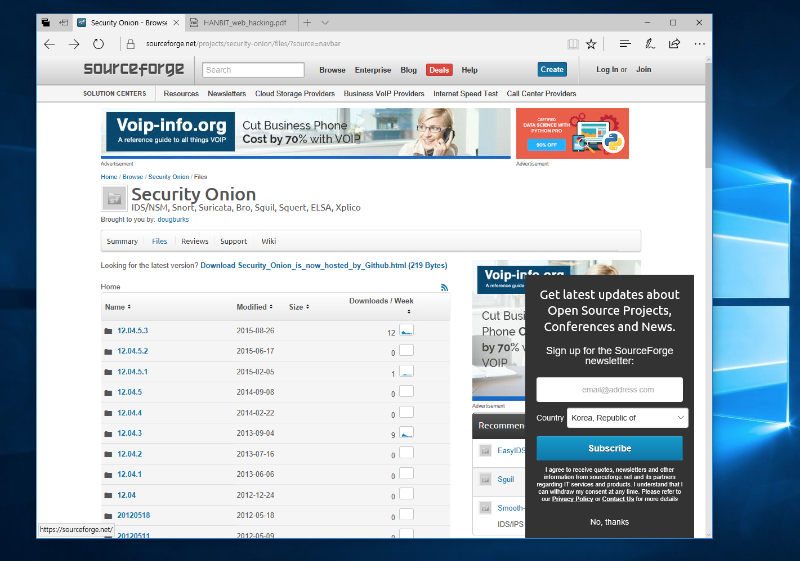Open the Files project tab
This screenshot has height=561, width=800.
[159, 241]
